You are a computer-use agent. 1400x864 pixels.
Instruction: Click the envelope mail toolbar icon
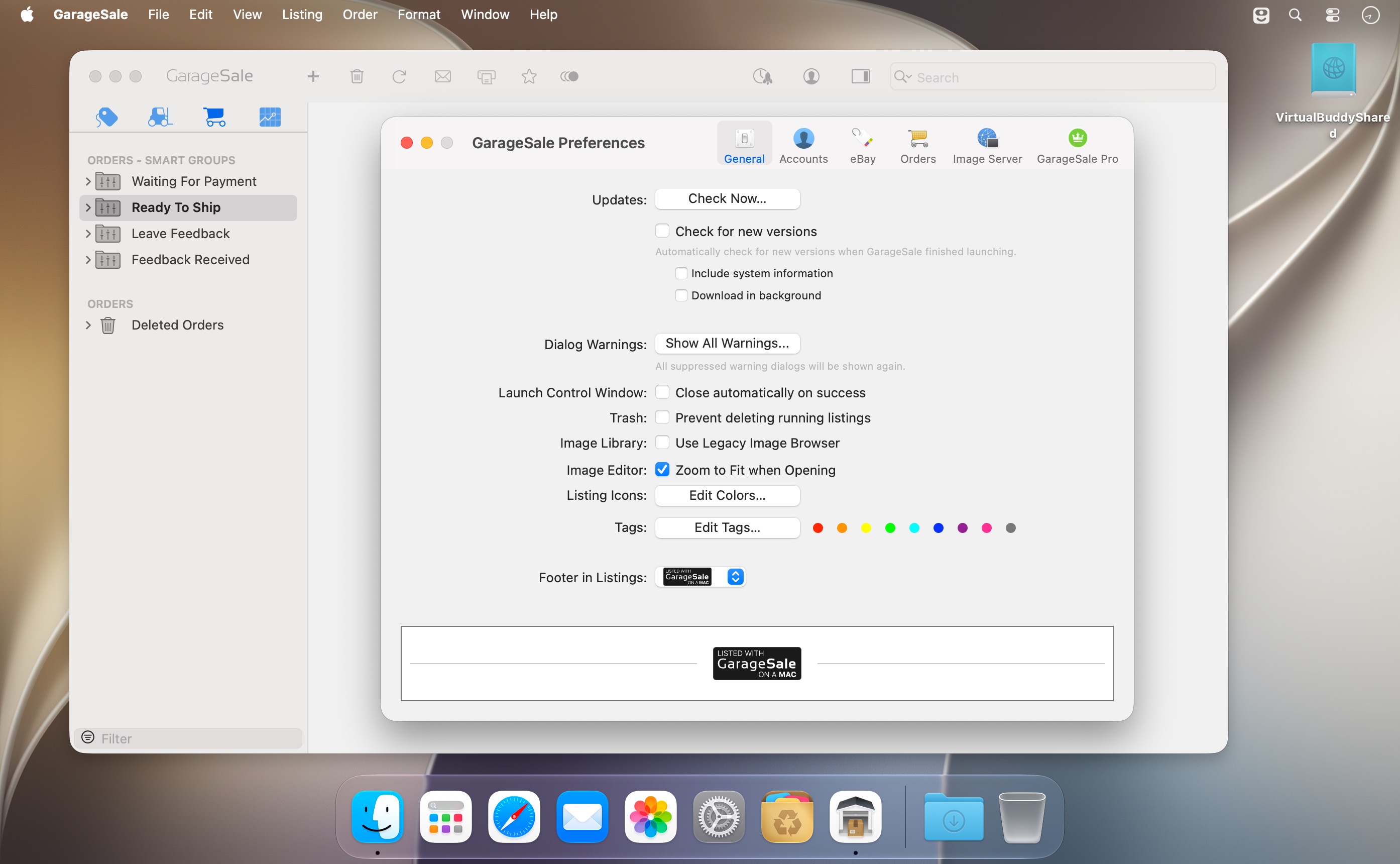tap(443, 76)
